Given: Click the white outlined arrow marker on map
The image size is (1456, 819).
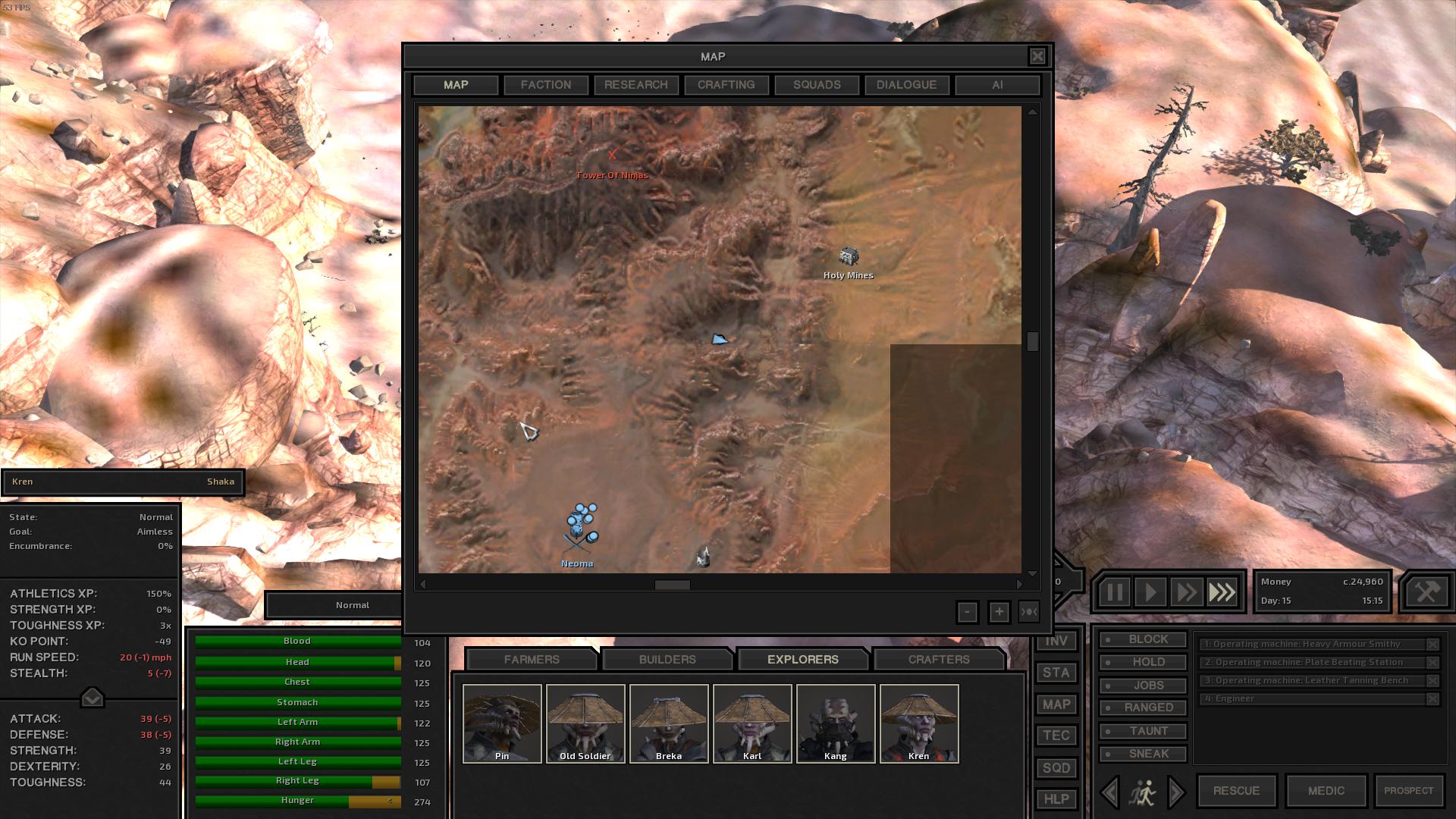Looking at the screenshot, I should 529,431.
